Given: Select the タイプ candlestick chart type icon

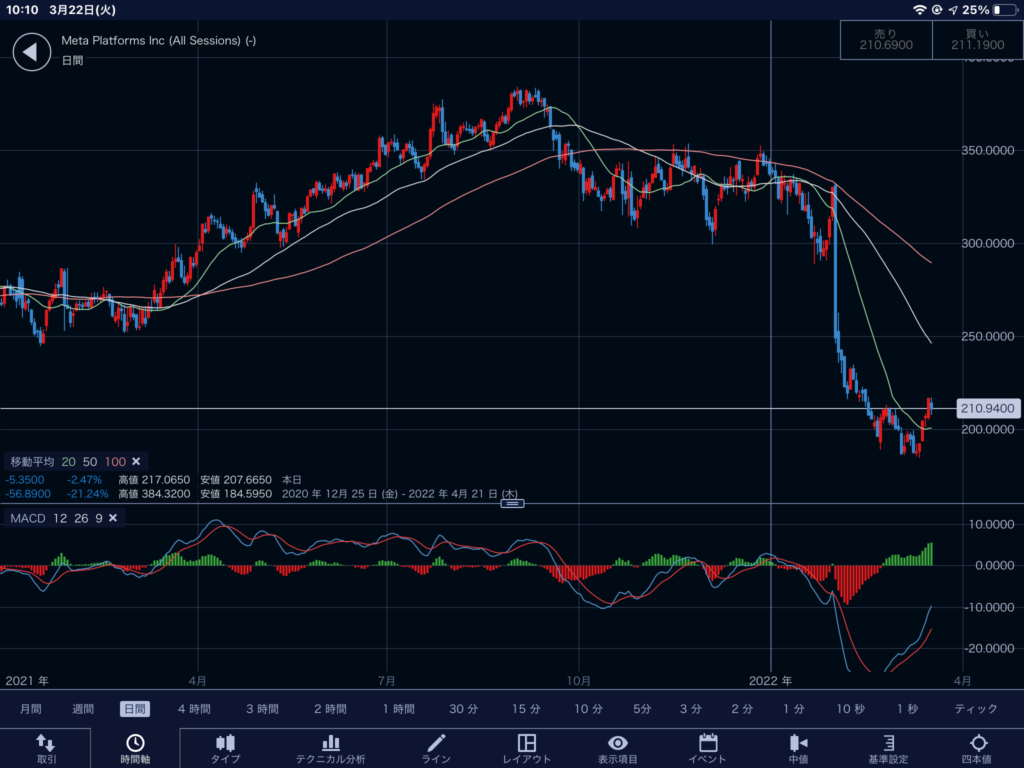Looking at the screenshot, I should coord(225,743).
